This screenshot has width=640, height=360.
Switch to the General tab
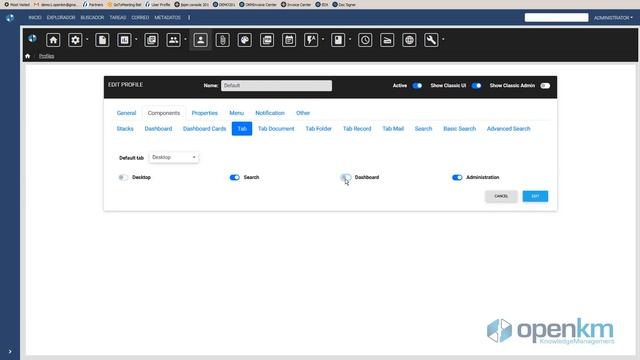tap(126, 113)
